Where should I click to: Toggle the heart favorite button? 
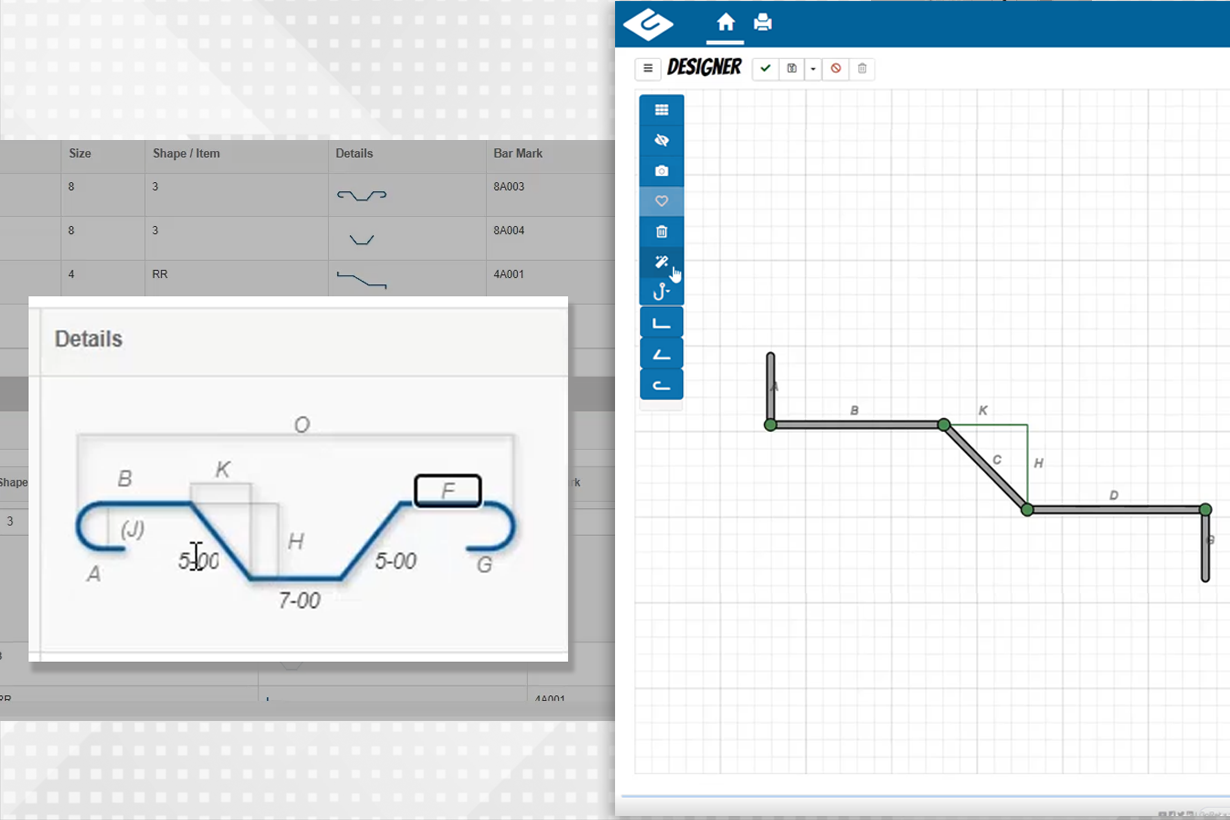pos(661,201)
